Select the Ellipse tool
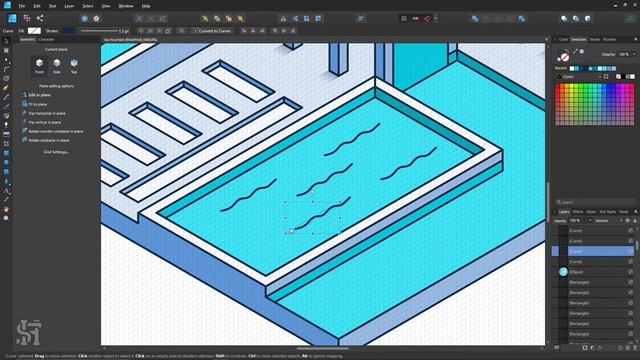Screen dimensions: 640x360 pyautogui.click(x=6, y=162)
